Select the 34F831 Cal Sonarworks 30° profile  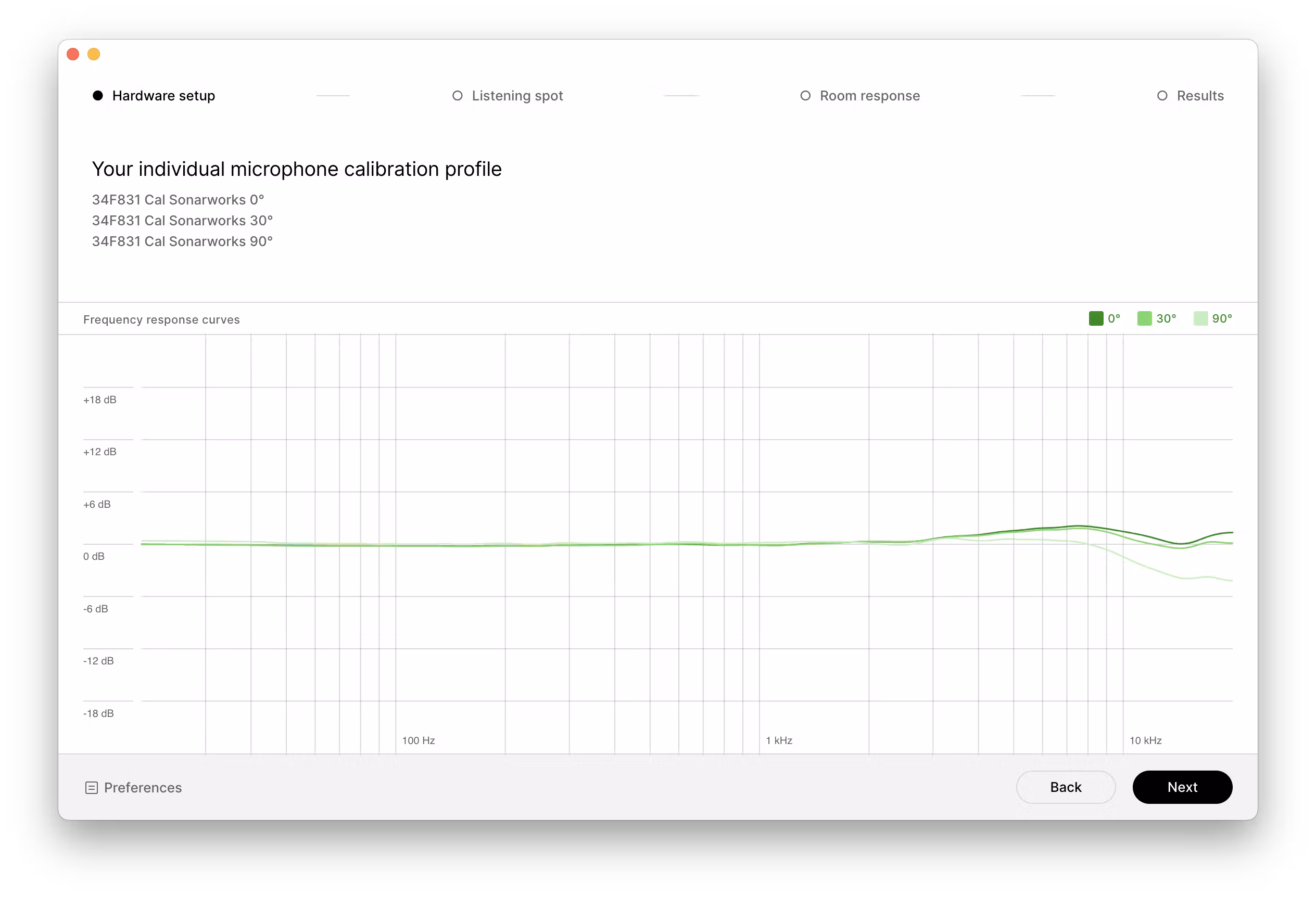182,221
